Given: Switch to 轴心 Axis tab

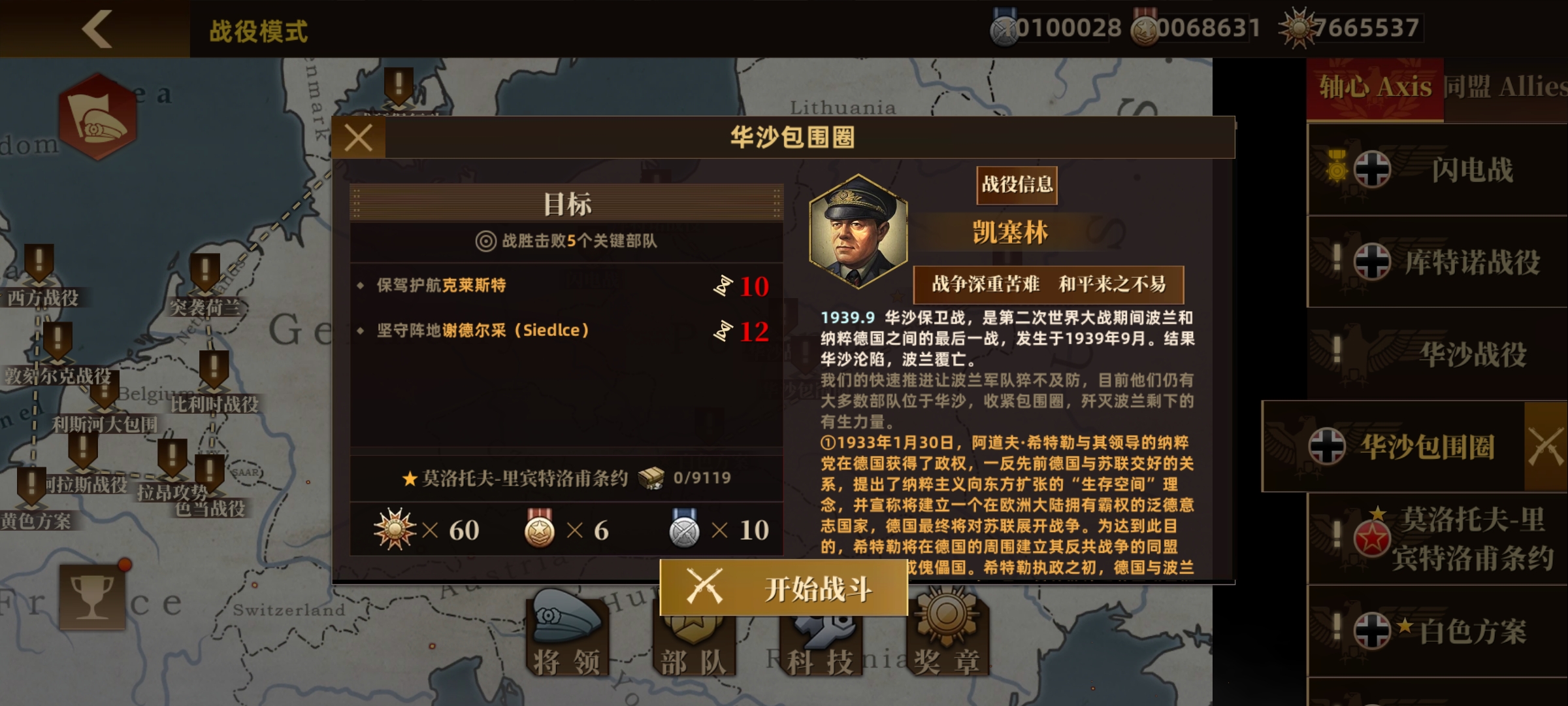Looking at the screenshot, I should coord(1375,88).
